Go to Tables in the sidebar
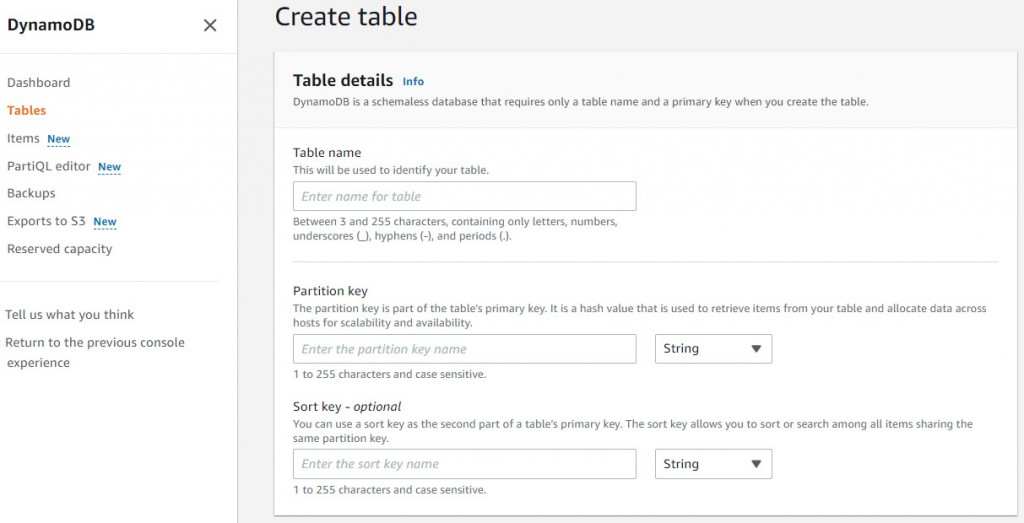This screenshot has width=1024, height=523. 27,111
